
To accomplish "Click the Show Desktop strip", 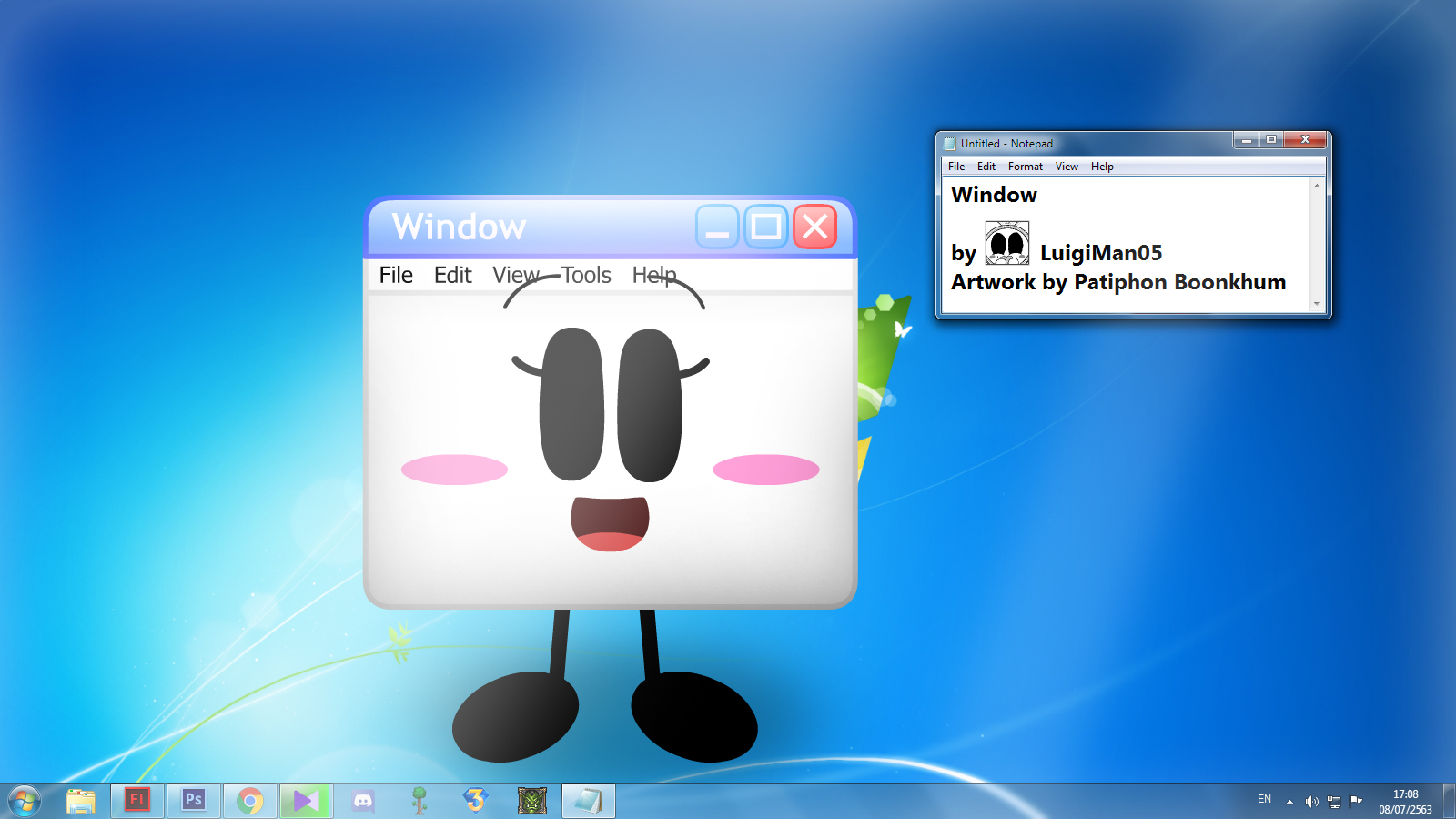I will (x=1449, y=801).
